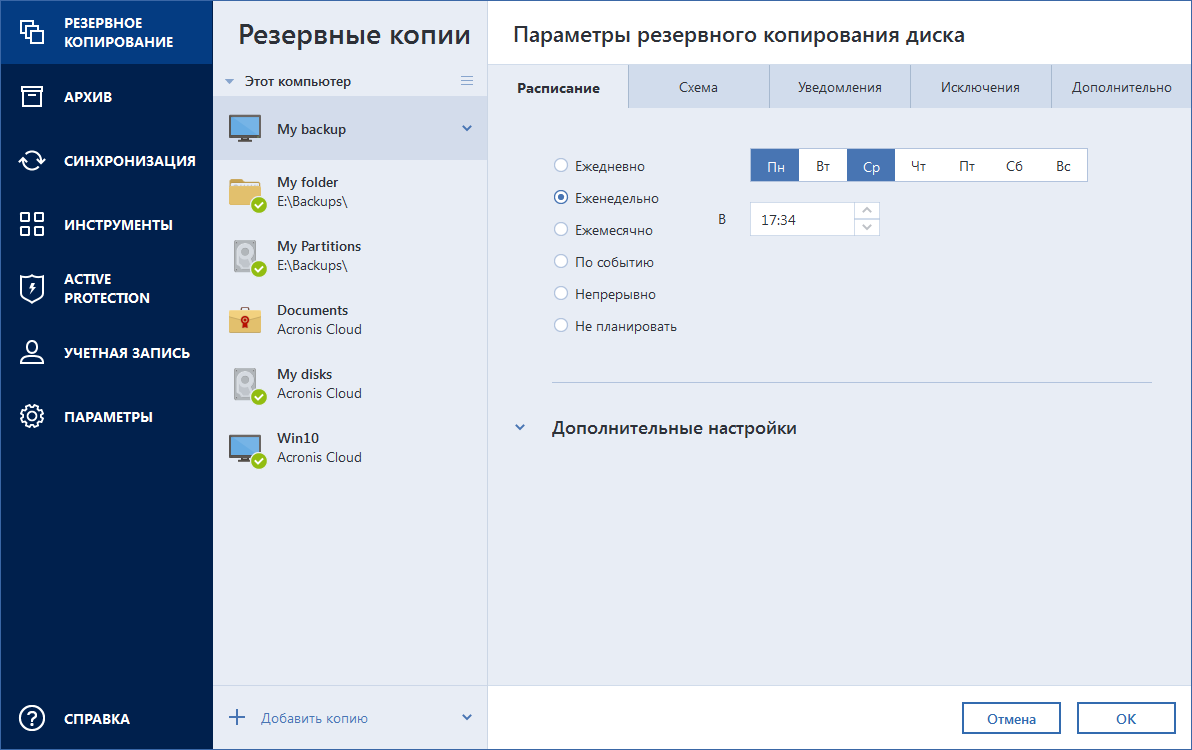Open Инструменты from the sidebar

[33, 224]
